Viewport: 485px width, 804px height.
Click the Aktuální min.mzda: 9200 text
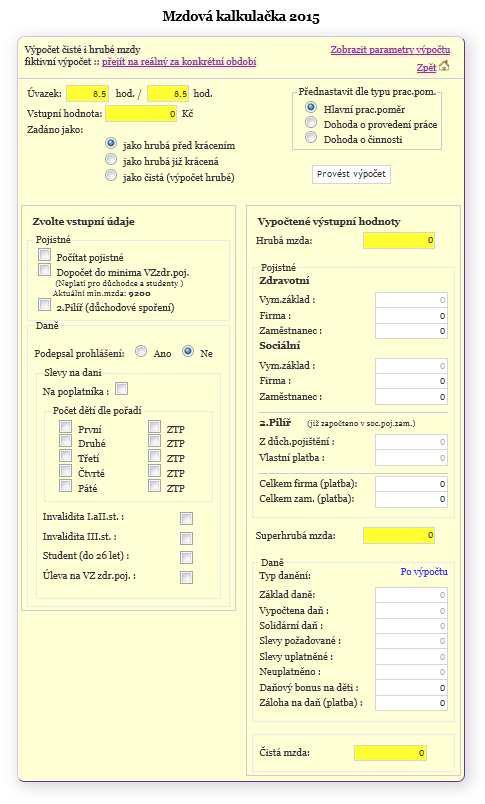coord(102,293)
